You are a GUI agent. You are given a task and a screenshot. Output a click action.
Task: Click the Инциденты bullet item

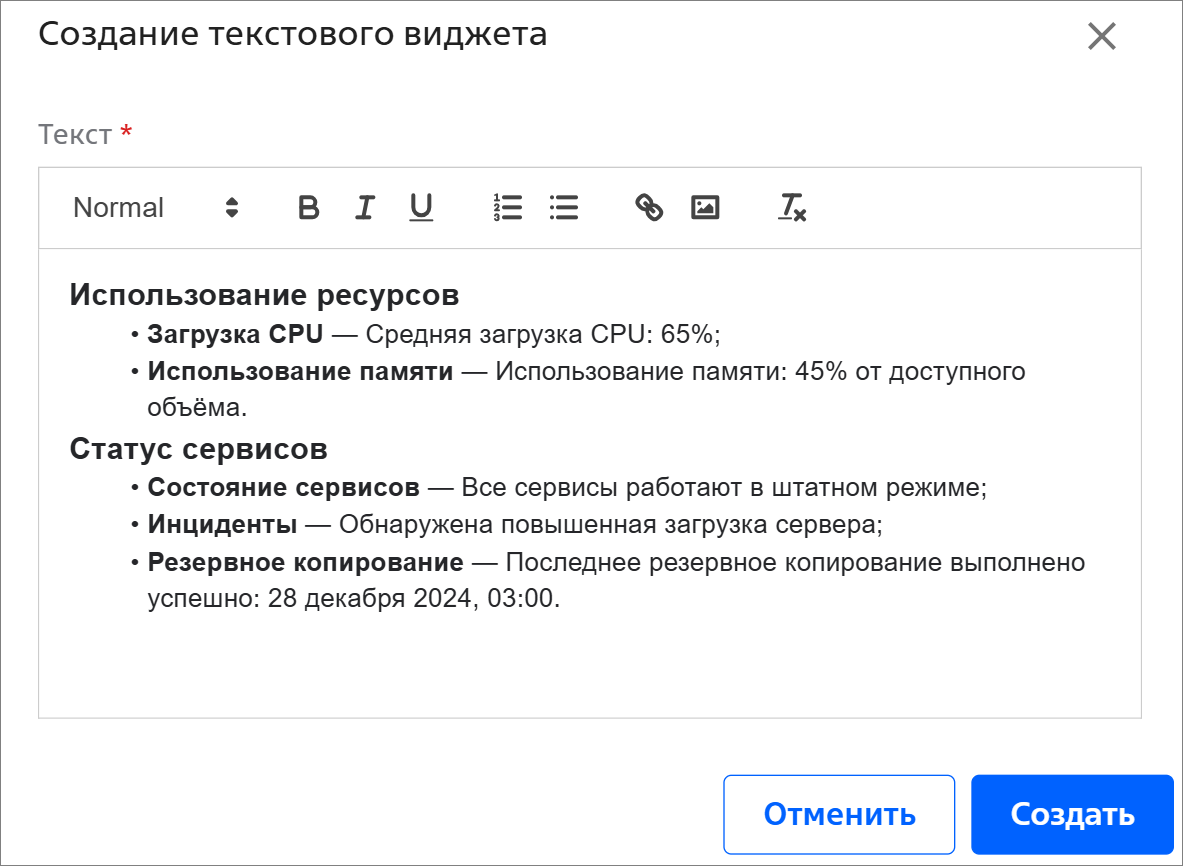coord(515,524)
